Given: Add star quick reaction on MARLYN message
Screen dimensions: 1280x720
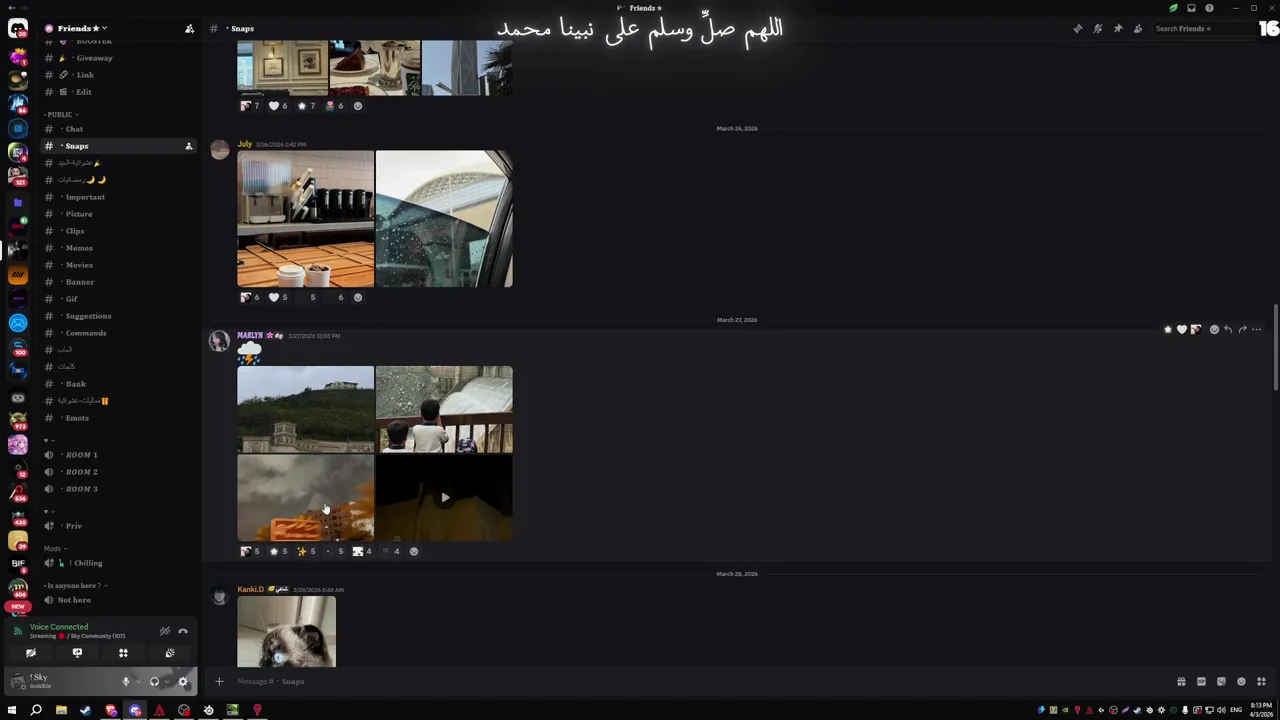Looking at the screenshot, I should [1167, 329].
